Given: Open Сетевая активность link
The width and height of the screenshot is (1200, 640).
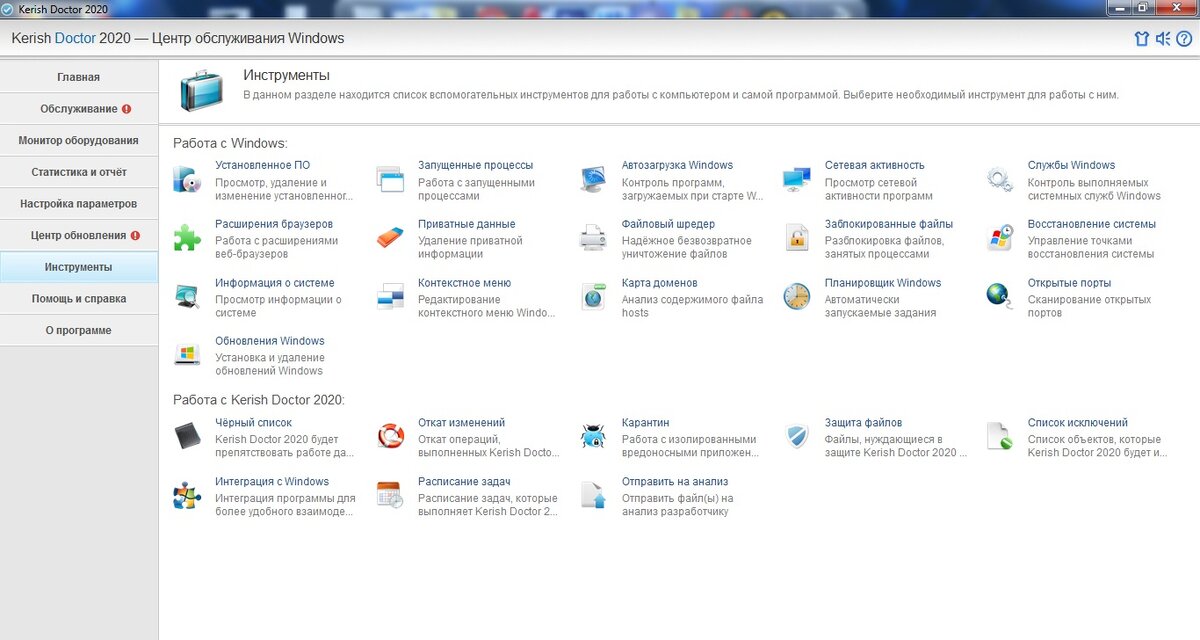Looking at the screenshot, I should pyautogui.click(x=874, y=166).
